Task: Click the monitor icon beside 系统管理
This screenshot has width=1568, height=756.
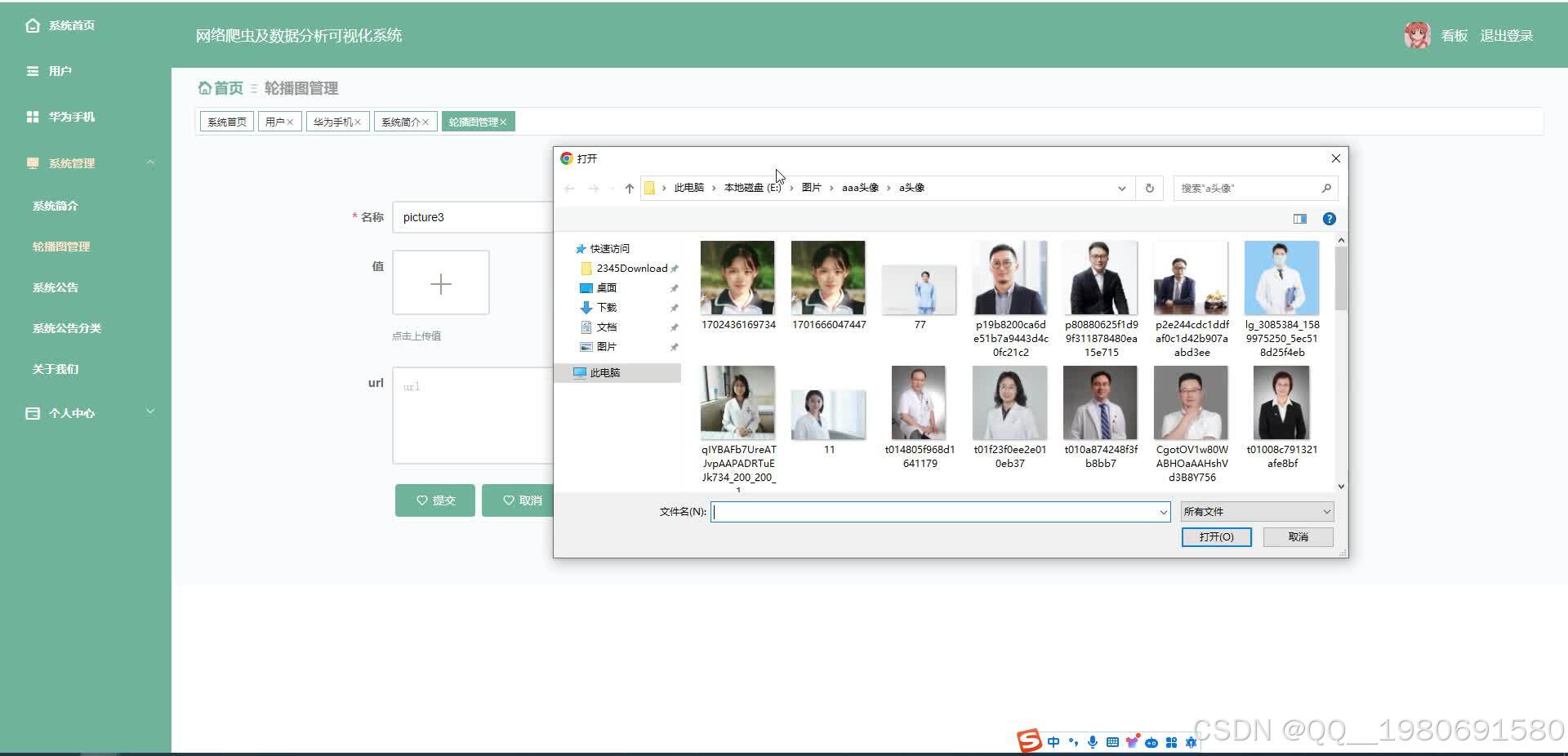Action: click(33, 163)
